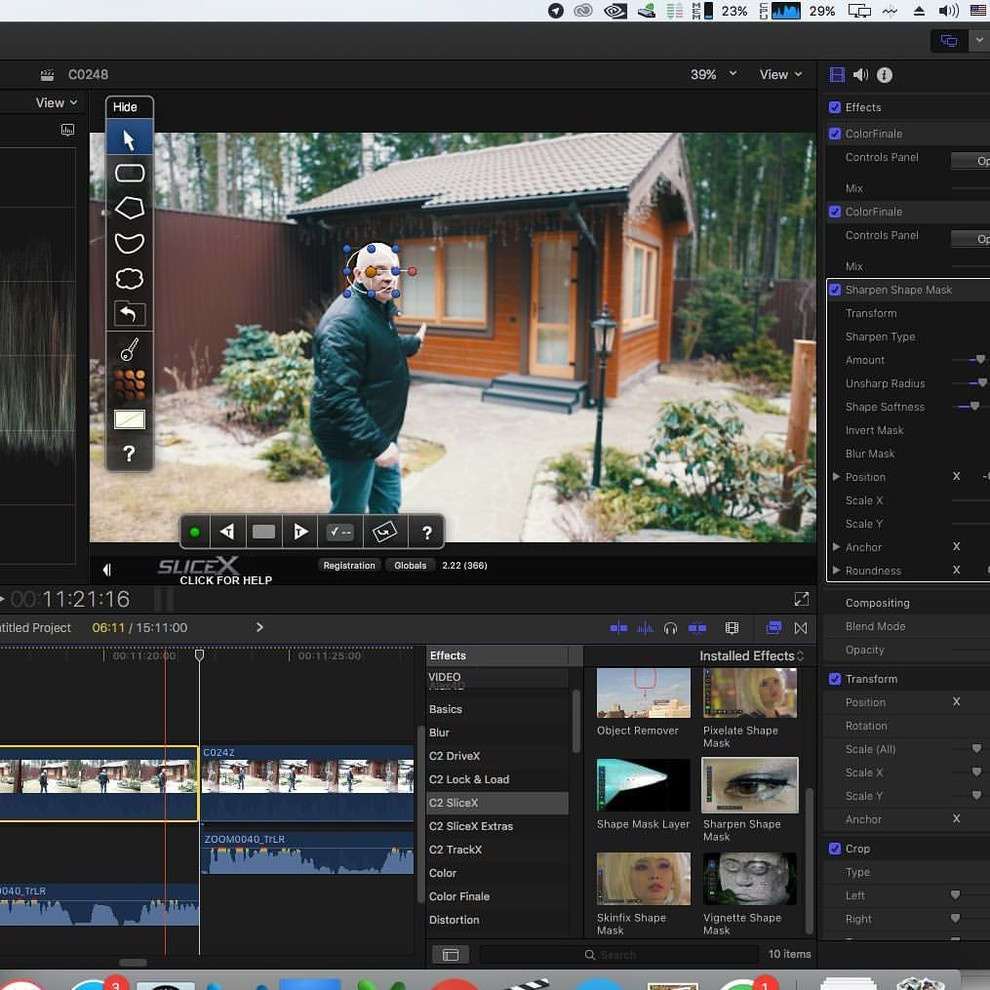Open the info inspector icon

pos(884,75)
